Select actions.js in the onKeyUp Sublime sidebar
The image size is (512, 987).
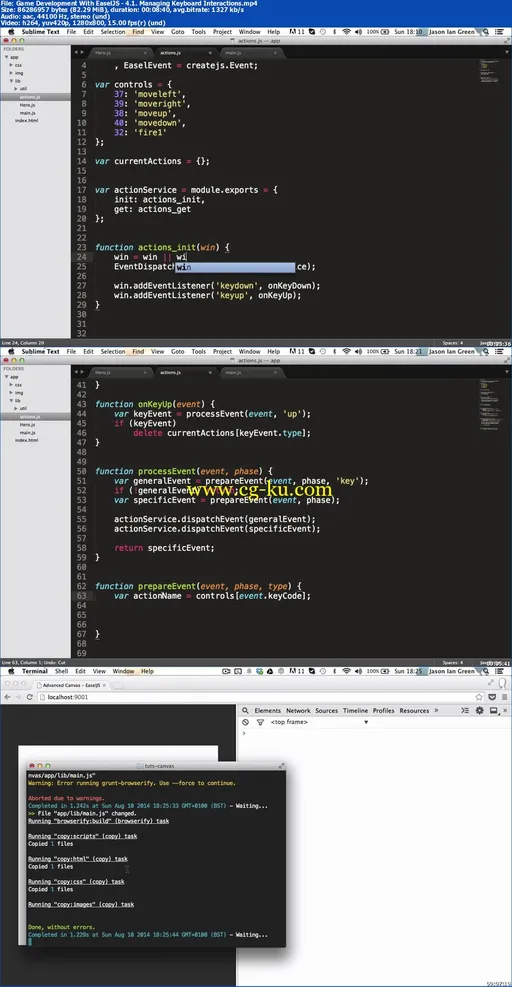30,417
